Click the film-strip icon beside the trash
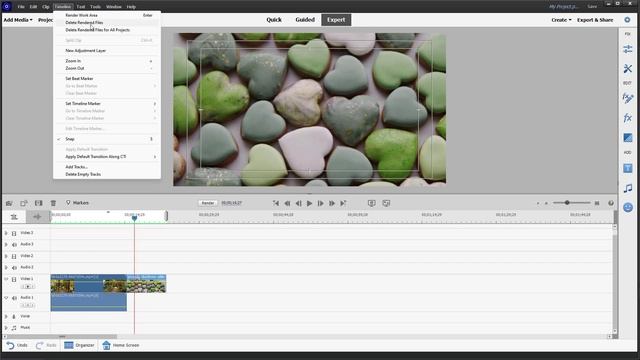This screenshot has width=640, height=360. click(38, 203)
